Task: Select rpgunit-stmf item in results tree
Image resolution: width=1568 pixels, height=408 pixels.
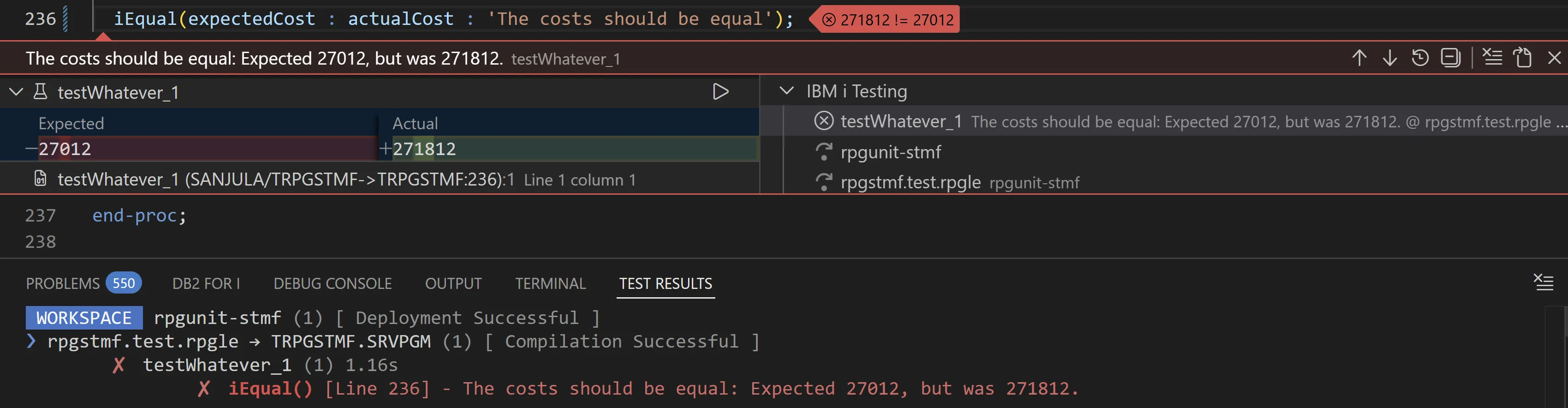Action: [x=891, y=152]
